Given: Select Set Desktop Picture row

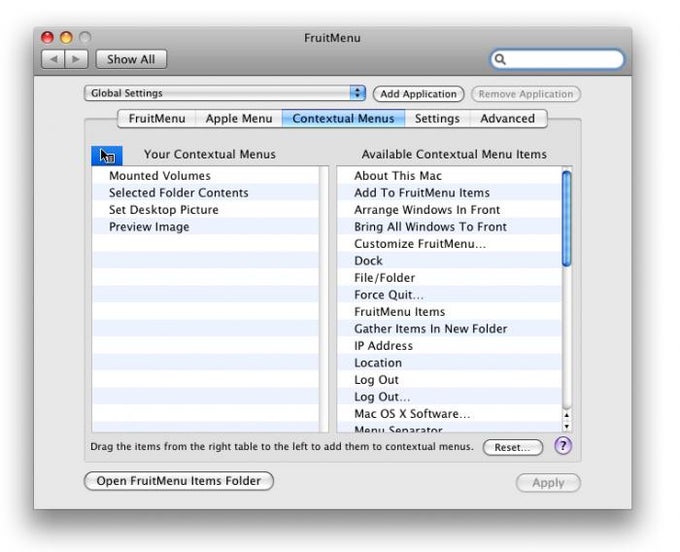Looking at the screenshot, I should 205,209.
